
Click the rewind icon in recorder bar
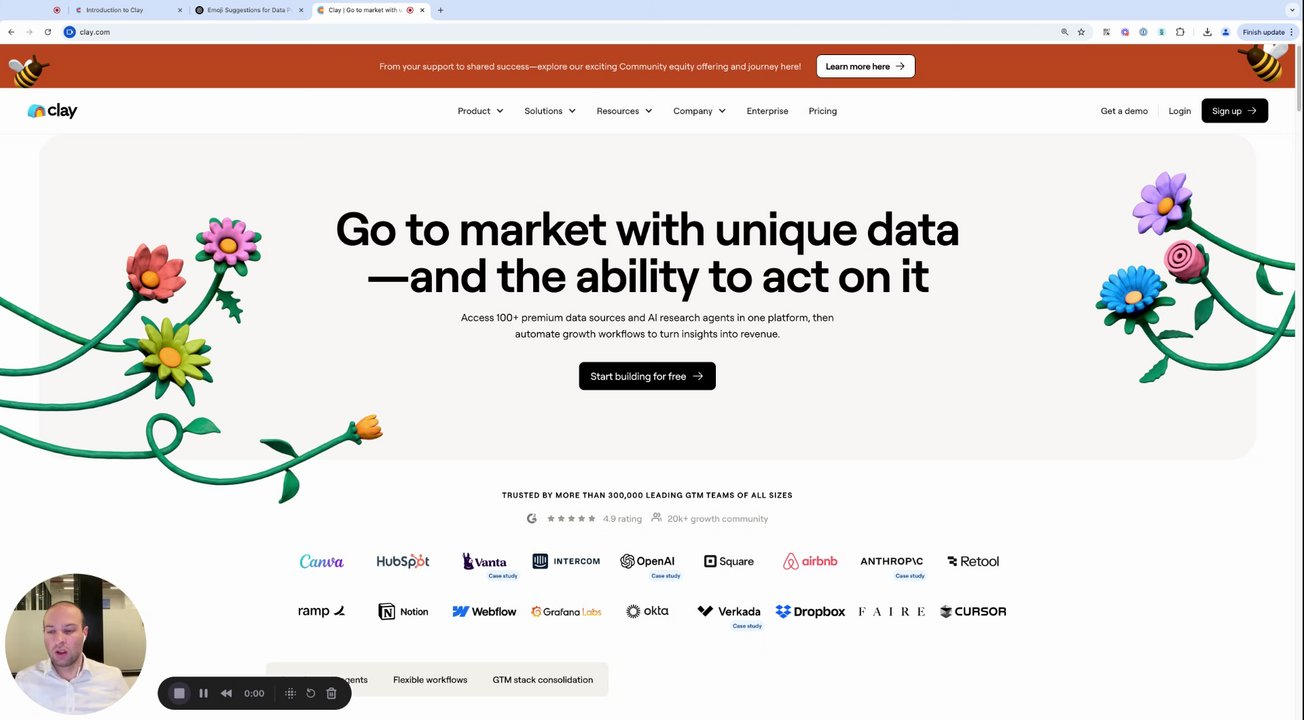tap(227, 693)
